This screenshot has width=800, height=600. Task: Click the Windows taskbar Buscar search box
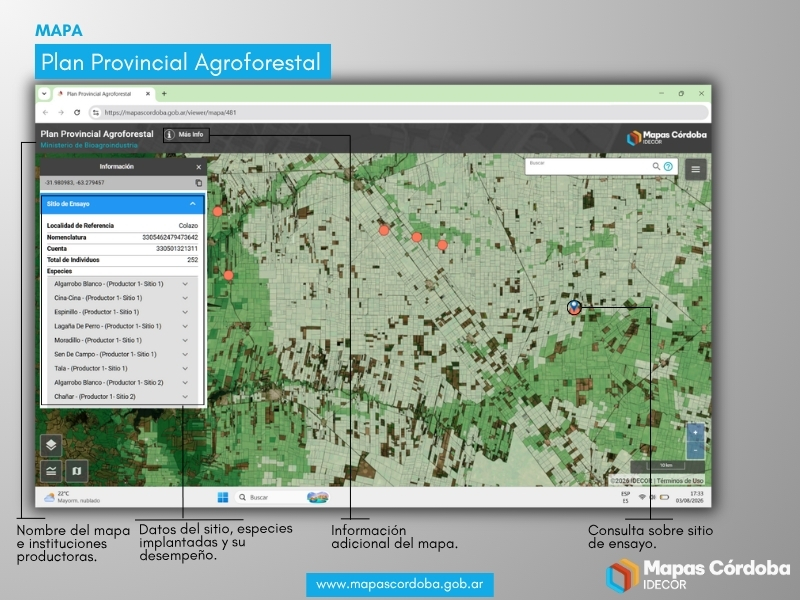pos(282,497)
